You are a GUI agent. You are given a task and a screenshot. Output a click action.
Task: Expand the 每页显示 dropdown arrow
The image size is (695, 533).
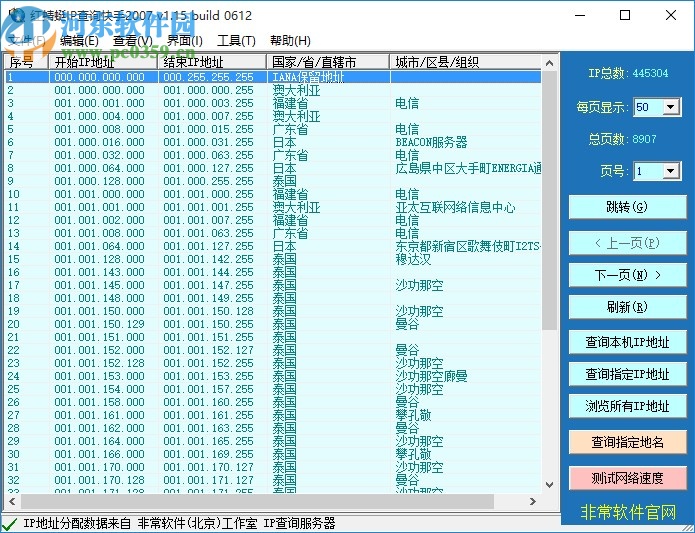click(x=672, y=107)
